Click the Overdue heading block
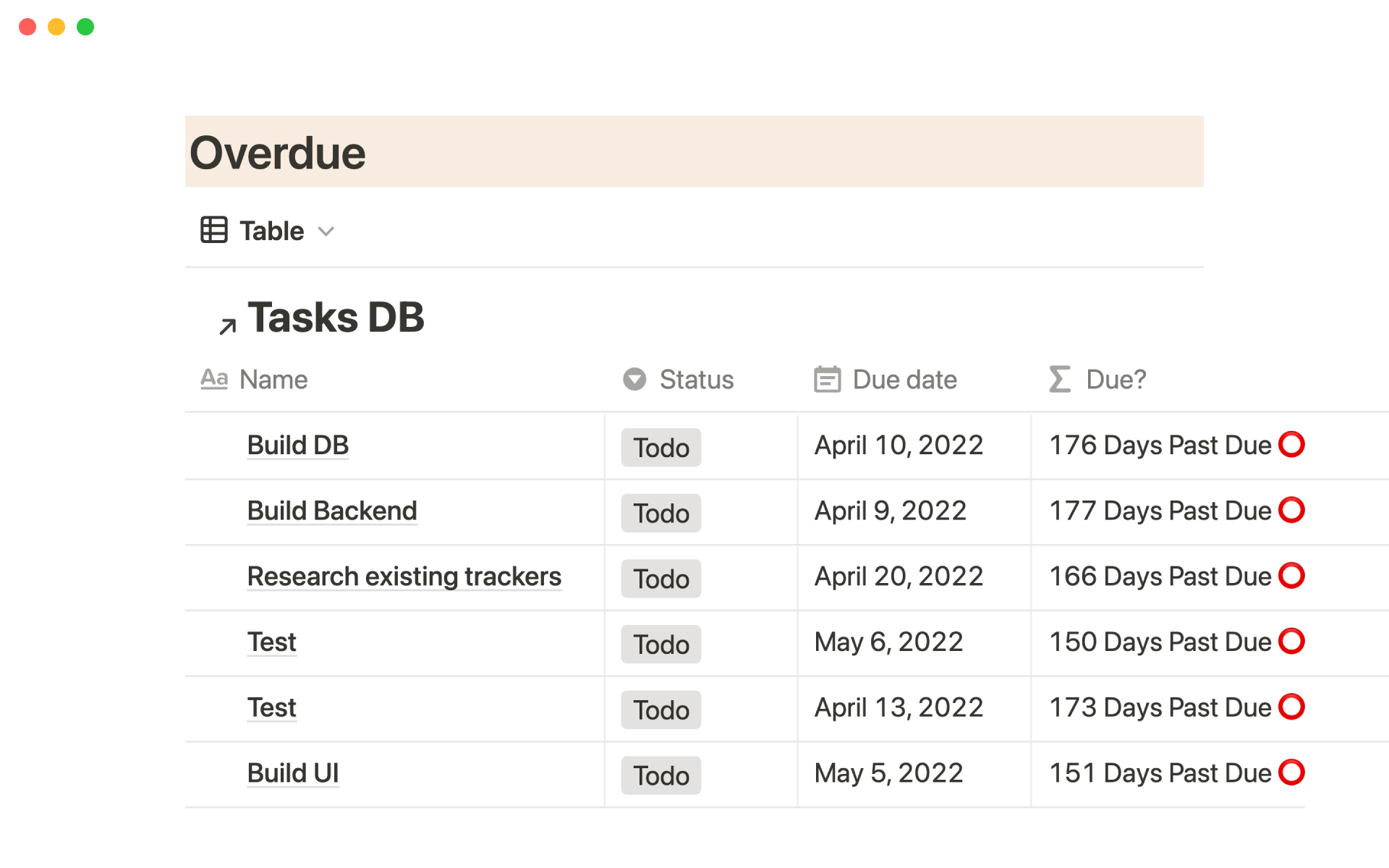This screenshot has height=868, width=1389. [x=278, y=153]
